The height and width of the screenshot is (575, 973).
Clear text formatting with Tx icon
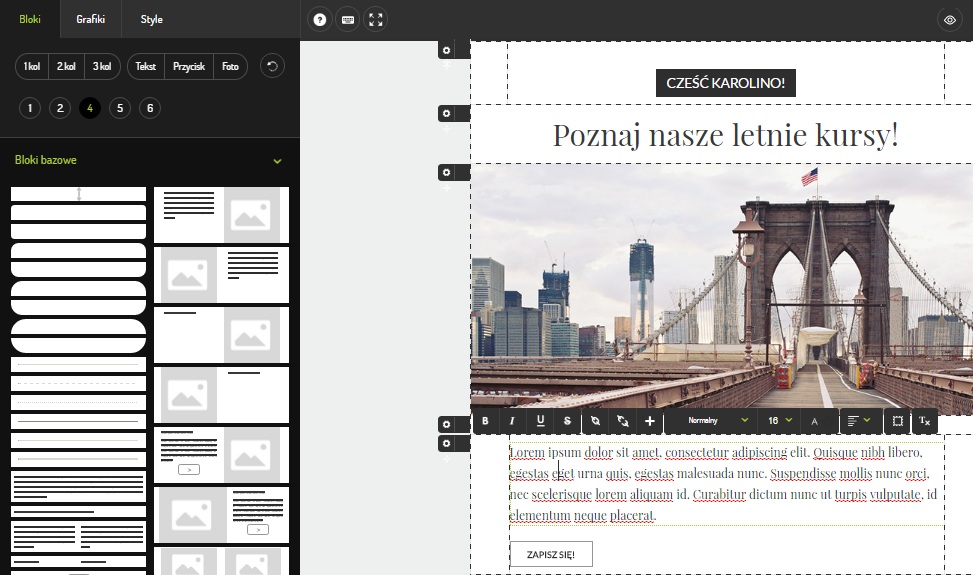(924, 421)
